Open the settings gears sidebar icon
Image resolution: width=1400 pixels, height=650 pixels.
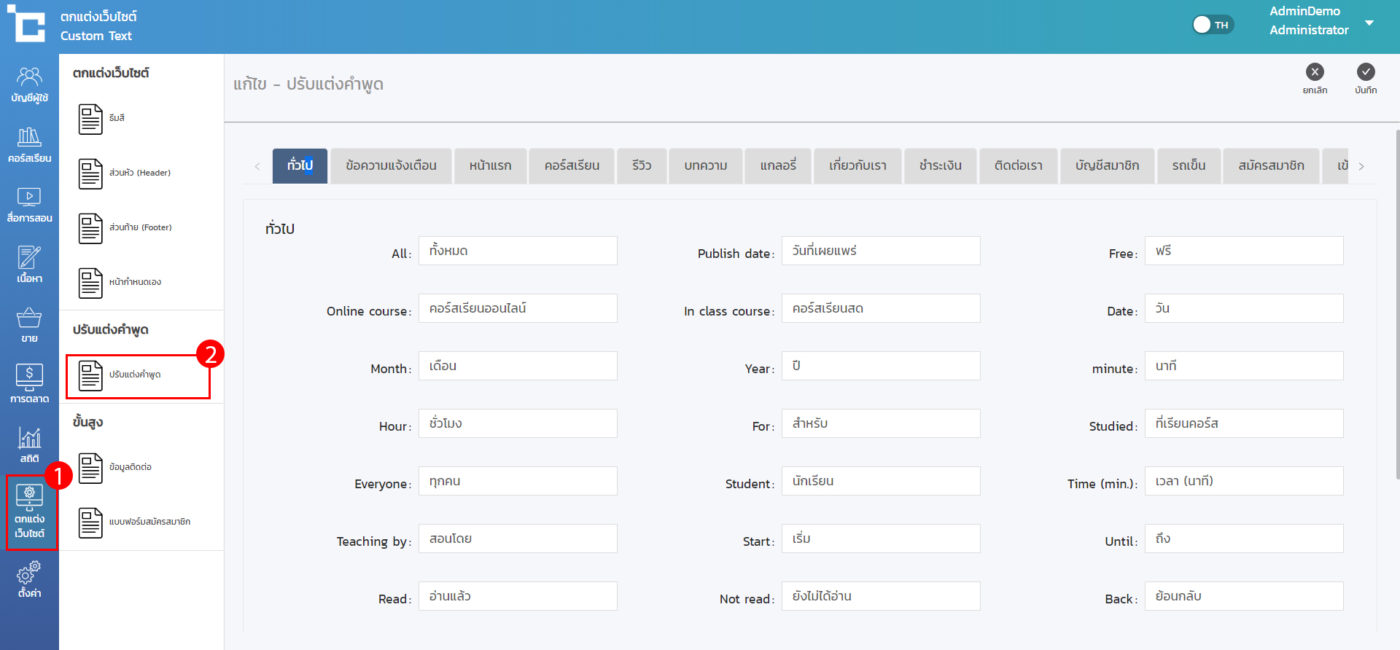click(30, 579)
